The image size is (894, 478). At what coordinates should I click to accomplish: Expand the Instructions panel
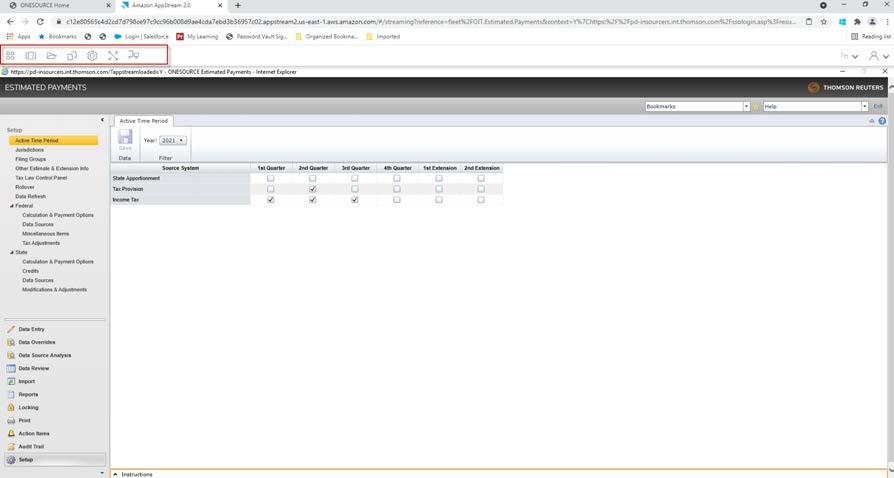point(115,474)
